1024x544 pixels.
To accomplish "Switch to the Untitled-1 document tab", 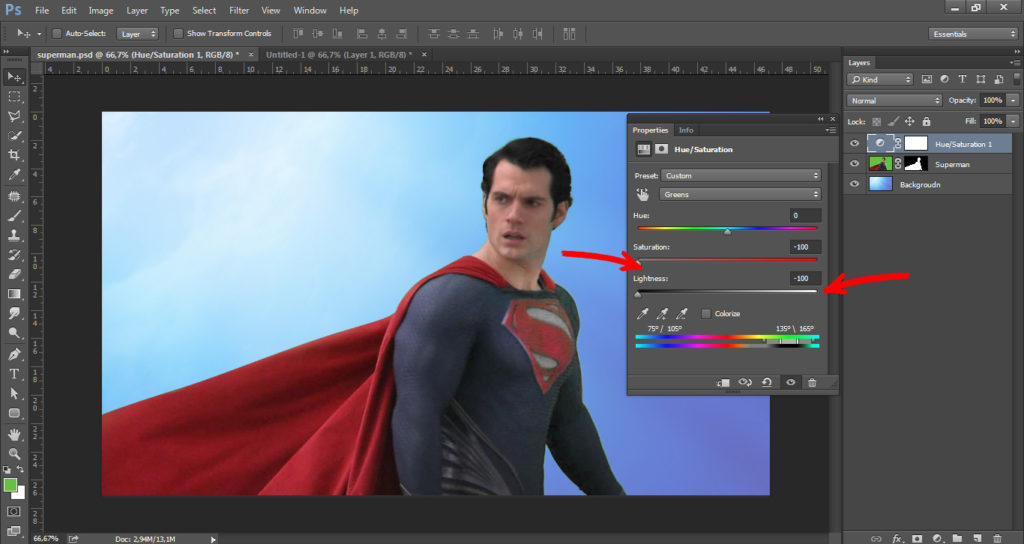I will pos(338,55).
